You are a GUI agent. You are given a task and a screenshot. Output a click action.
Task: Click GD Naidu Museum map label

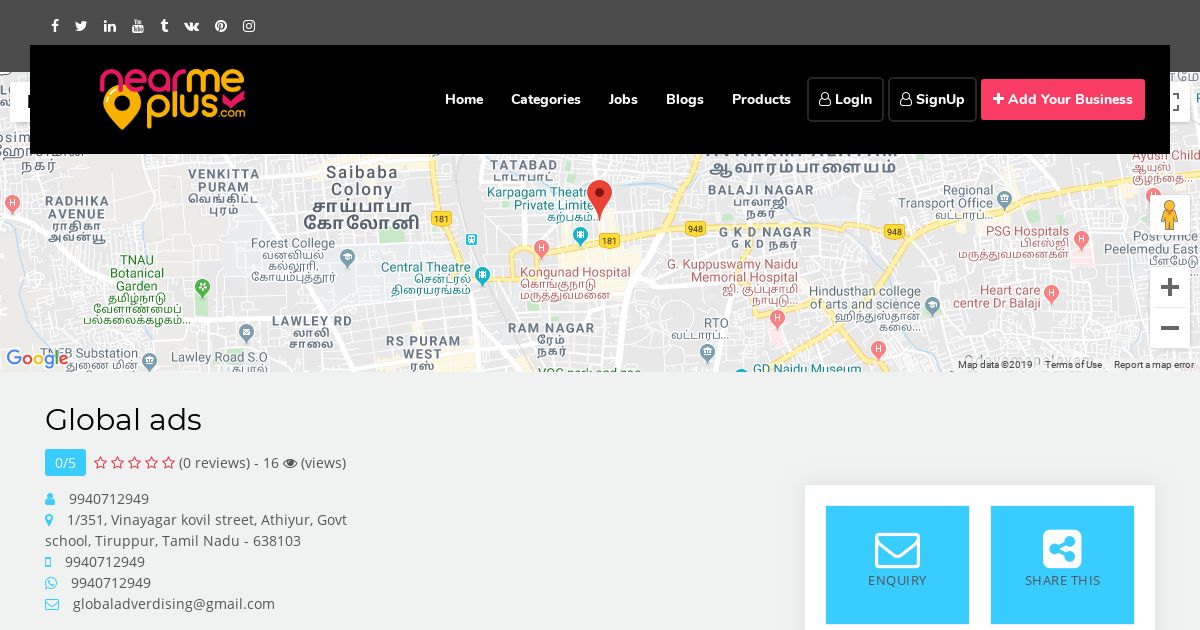(807, 368)
